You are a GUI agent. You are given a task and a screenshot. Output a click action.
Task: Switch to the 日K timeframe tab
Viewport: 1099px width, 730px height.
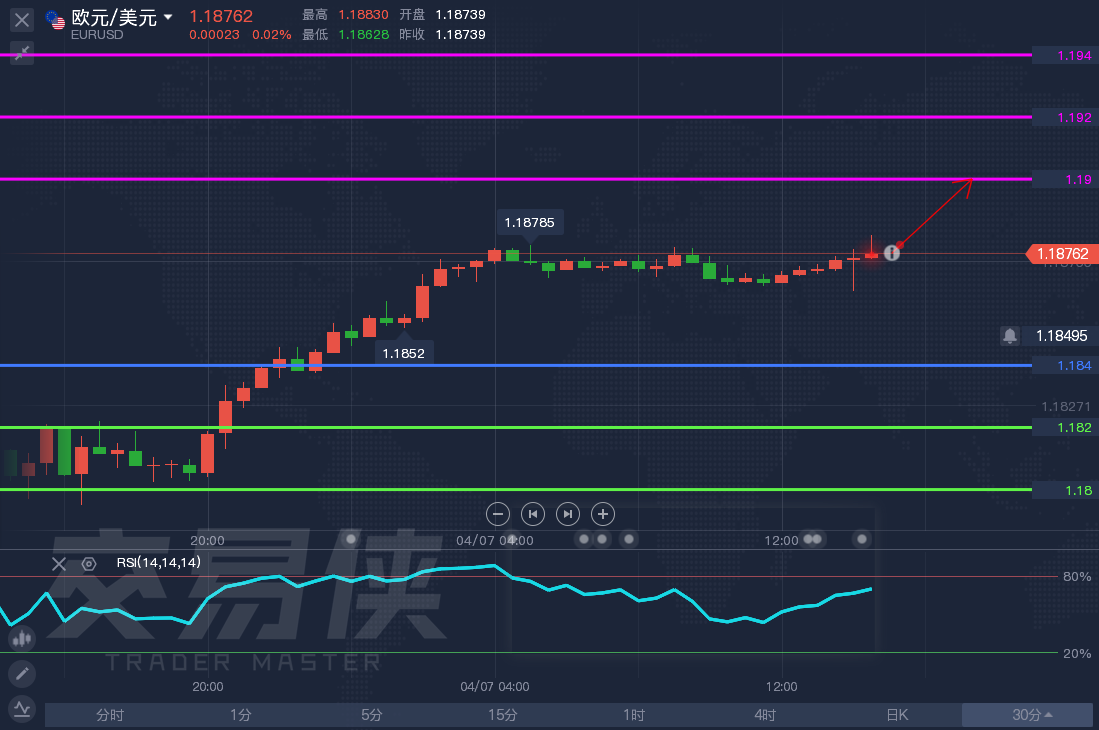coord(896,715)
